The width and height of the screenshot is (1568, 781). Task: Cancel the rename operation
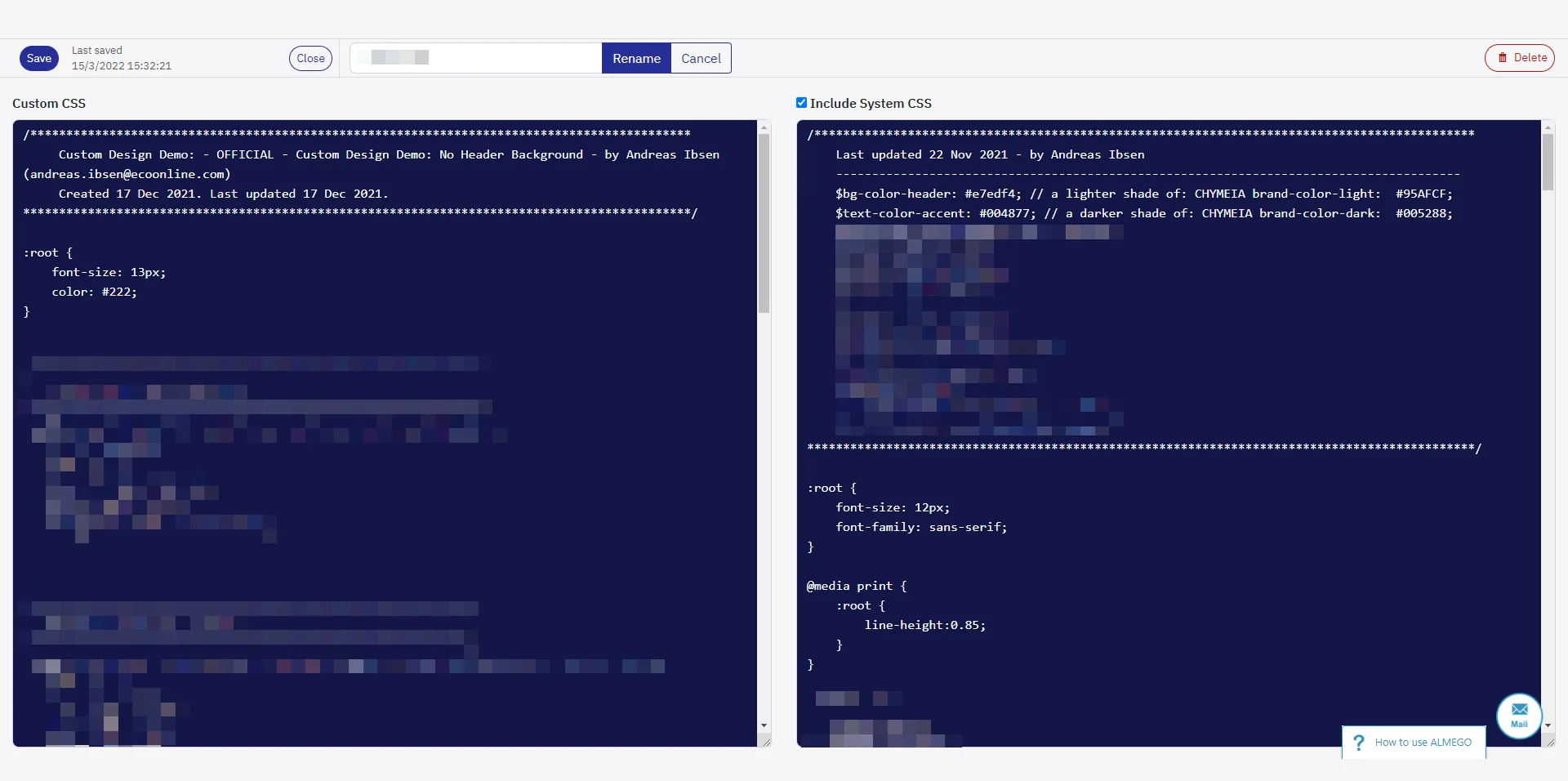[x=701, y=58]
